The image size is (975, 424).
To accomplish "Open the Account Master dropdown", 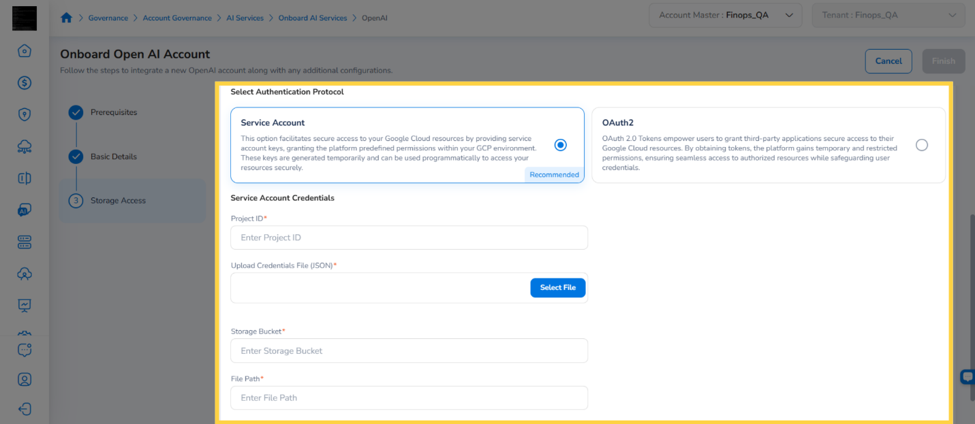I will [726, 16].
